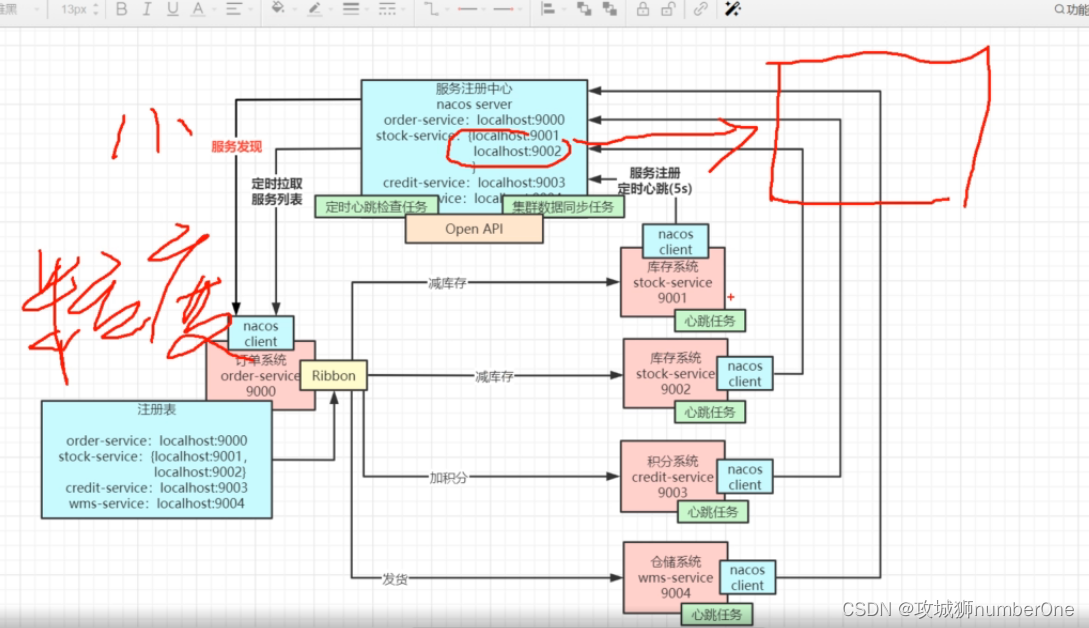Open the connector type dropdown
This screenshot has height=628, width=1089.
435,9
